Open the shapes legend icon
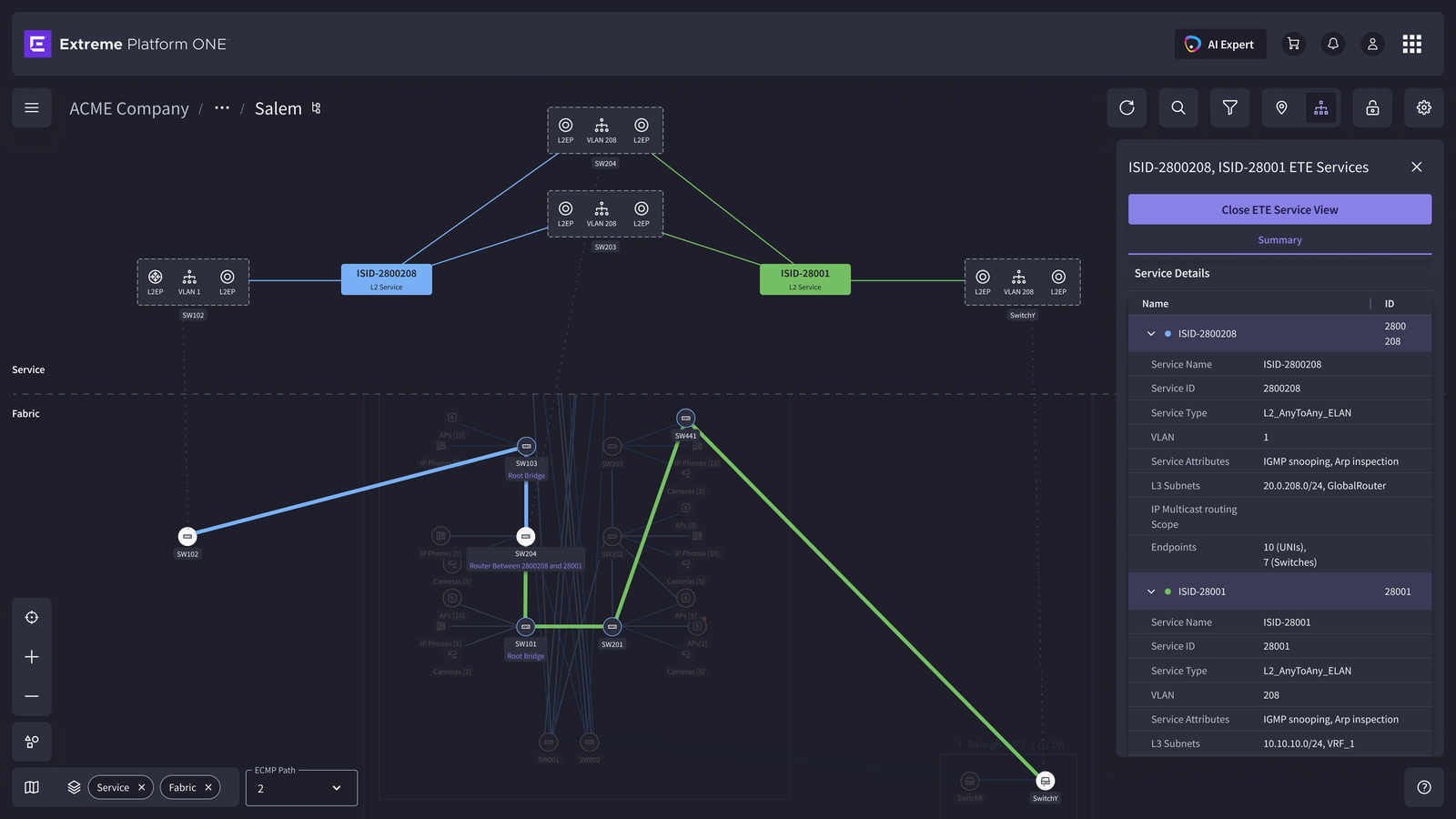1456x819 pixels. tap(32, 742)
